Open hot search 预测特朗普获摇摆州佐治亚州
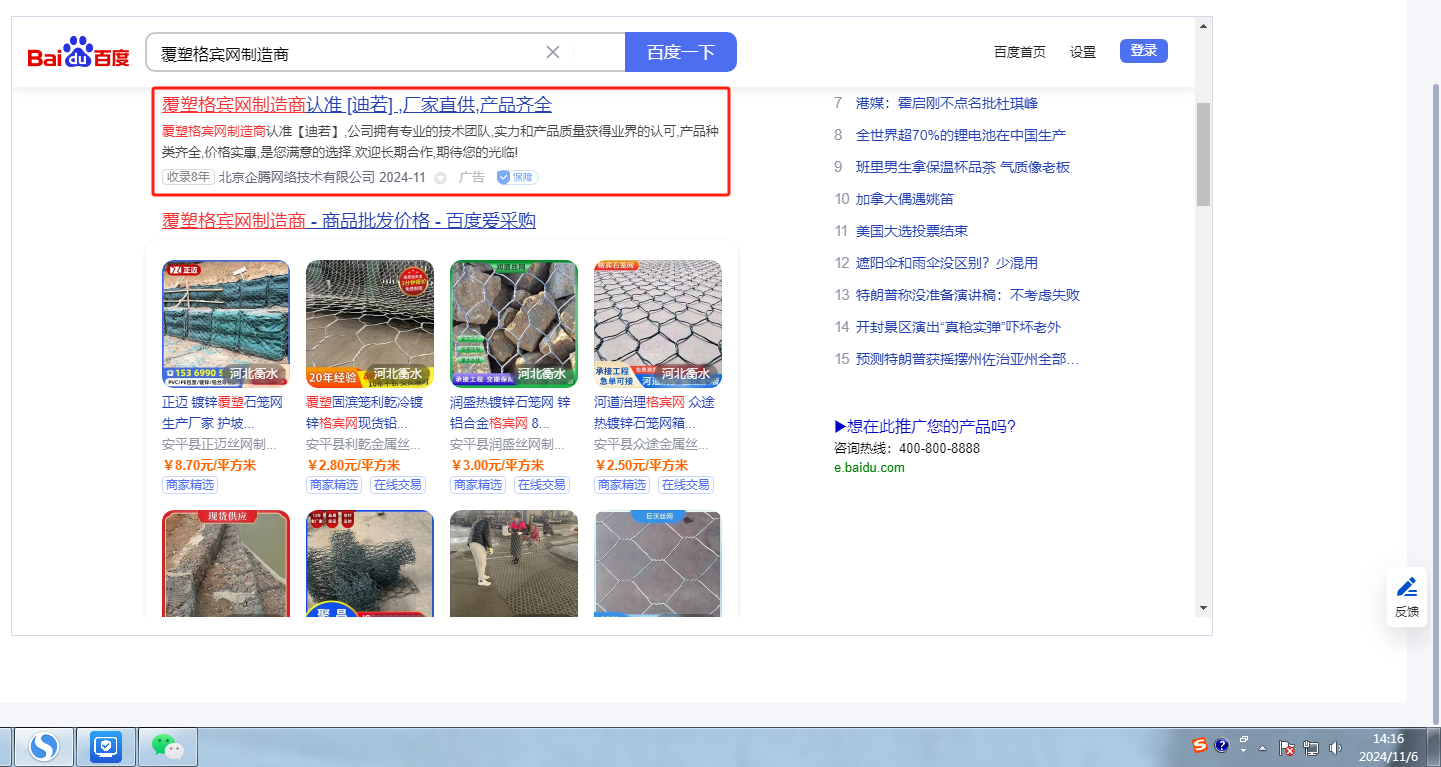The image size is (1441, 767). (x=968, y=359)
